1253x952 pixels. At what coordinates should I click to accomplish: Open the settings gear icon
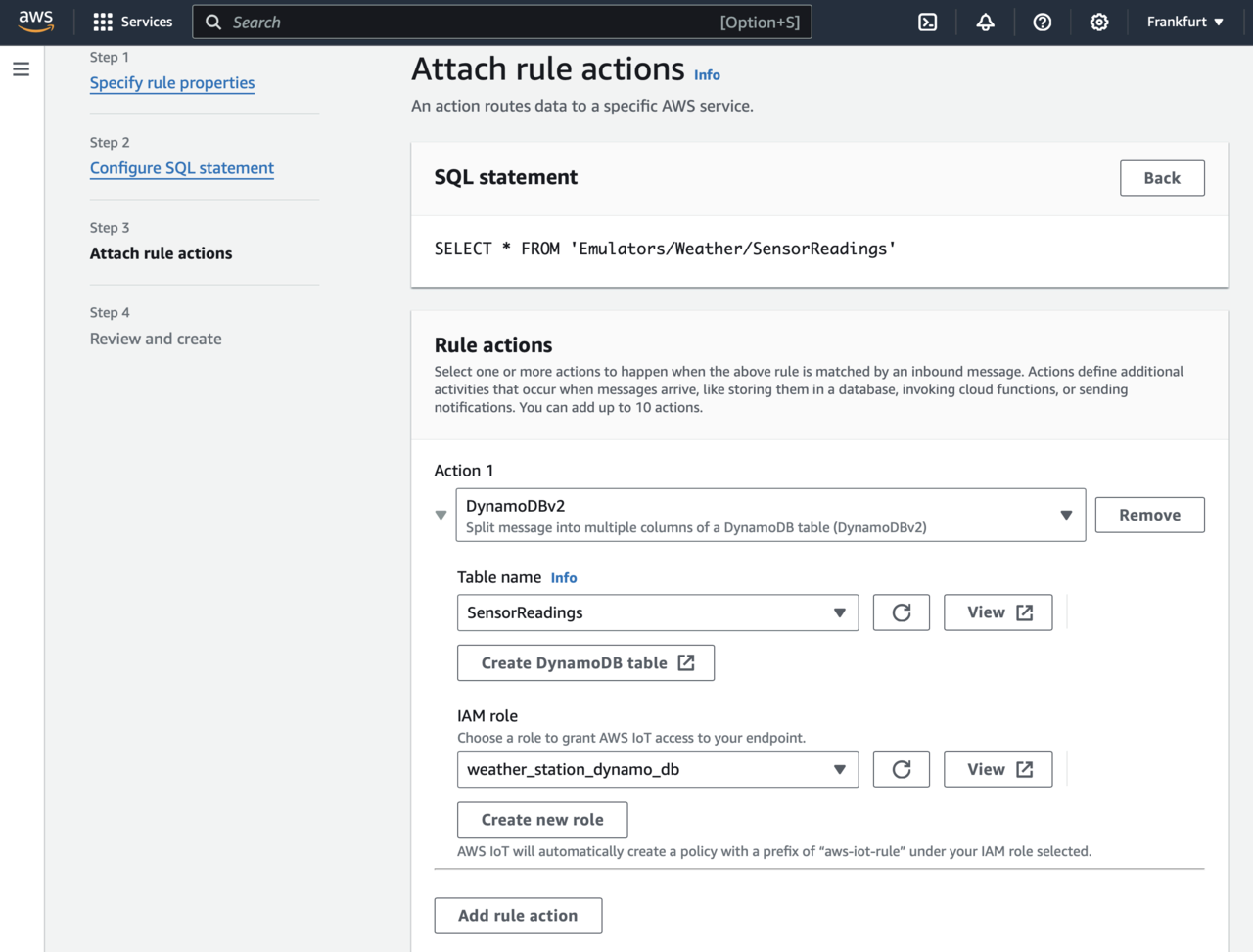(x=1099, y=22)
